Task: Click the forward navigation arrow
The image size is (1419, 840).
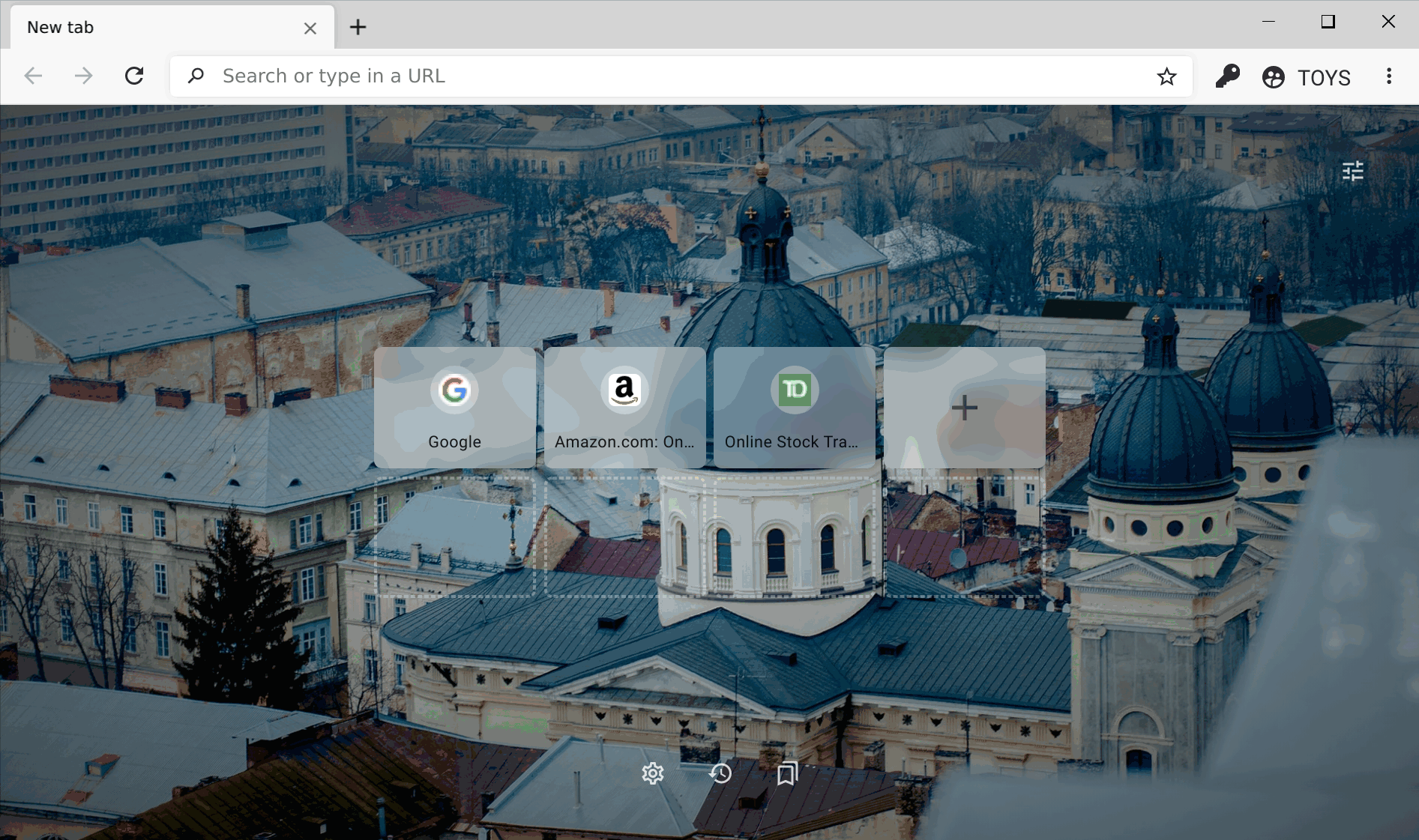Action: click(83, 76)
